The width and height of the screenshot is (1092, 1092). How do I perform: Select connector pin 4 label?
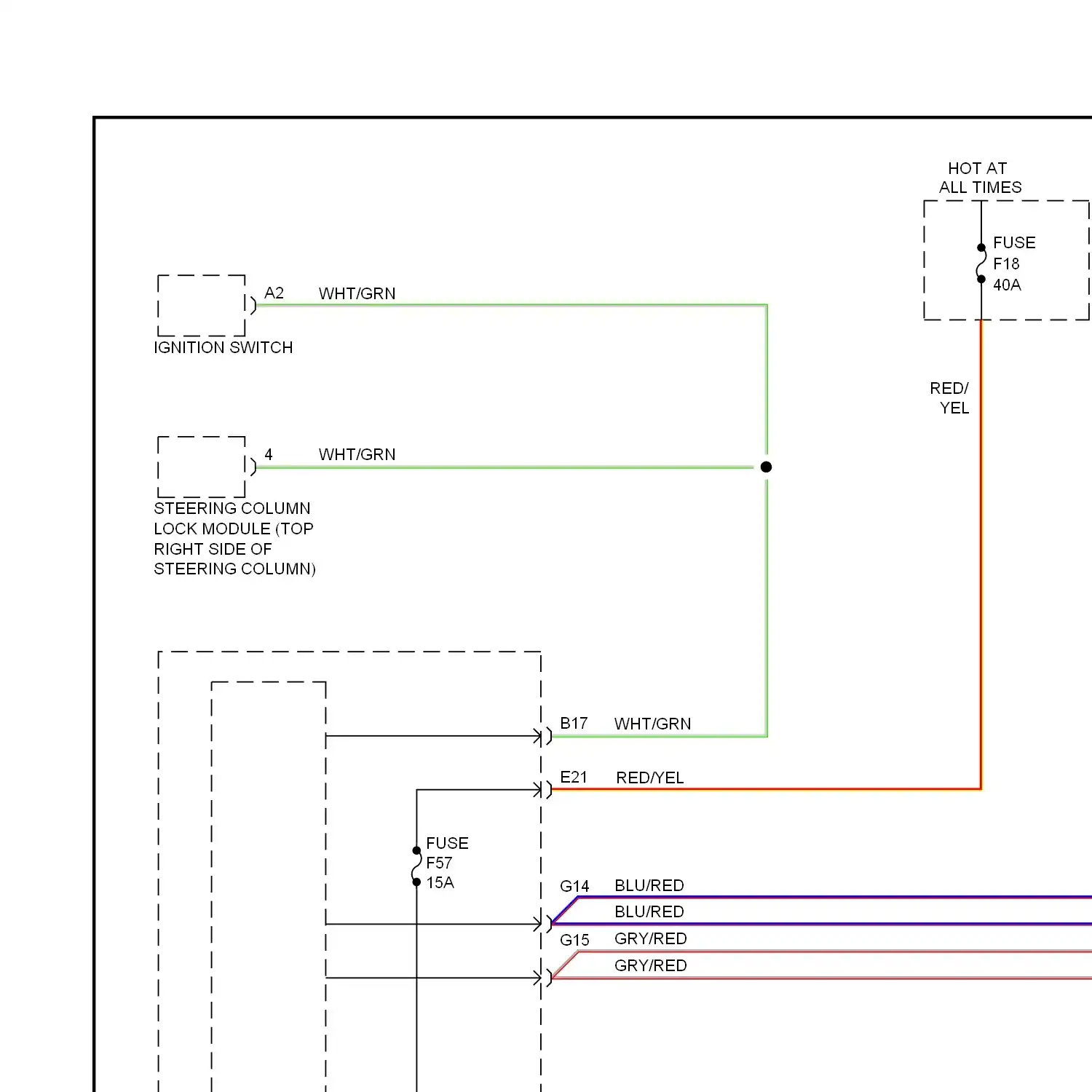pos(269,454)
